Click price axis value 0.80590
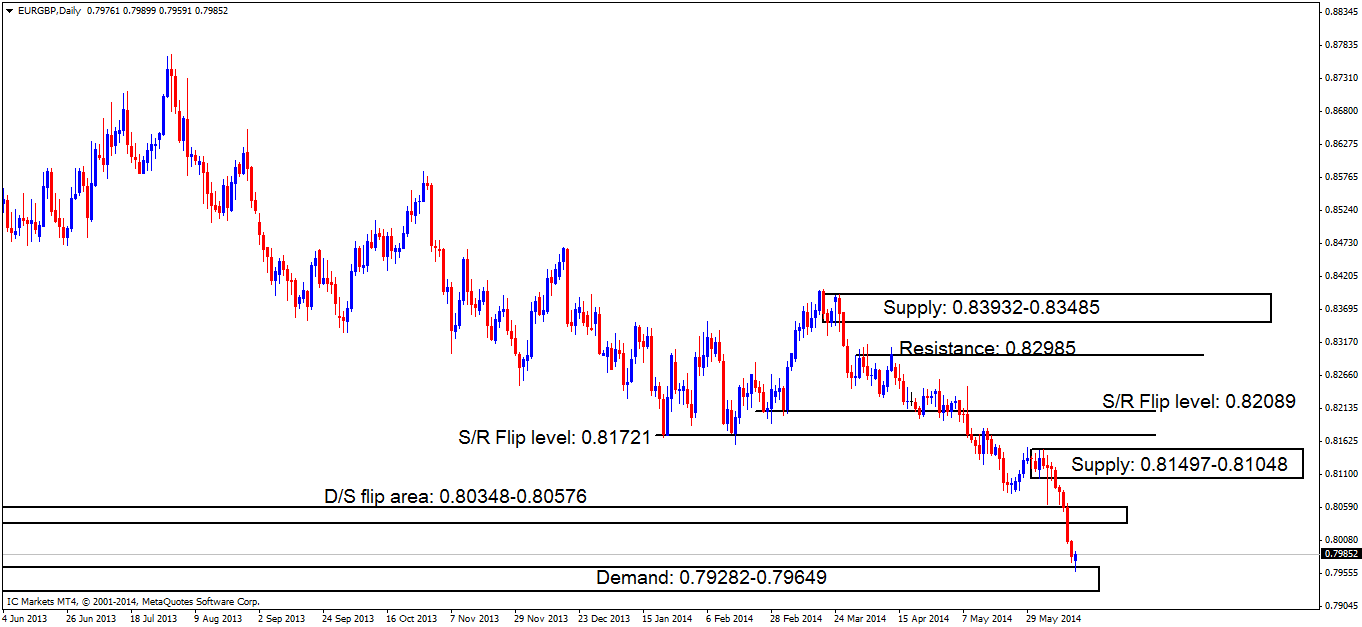The height and width of the screenshot is (627, 1362). coord(1340,507)
